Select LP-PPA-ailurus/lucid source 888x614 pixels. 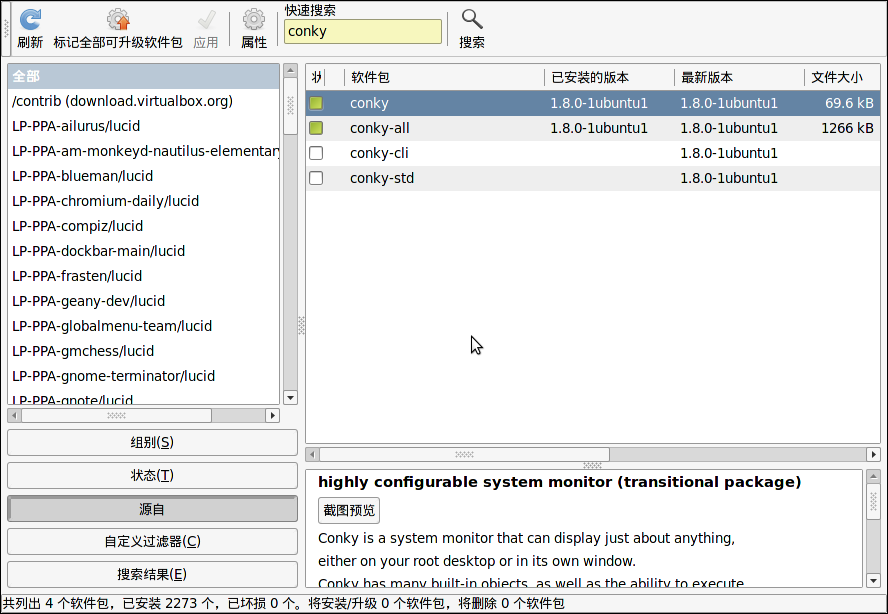pyautogui.click(x=143, y=126)
